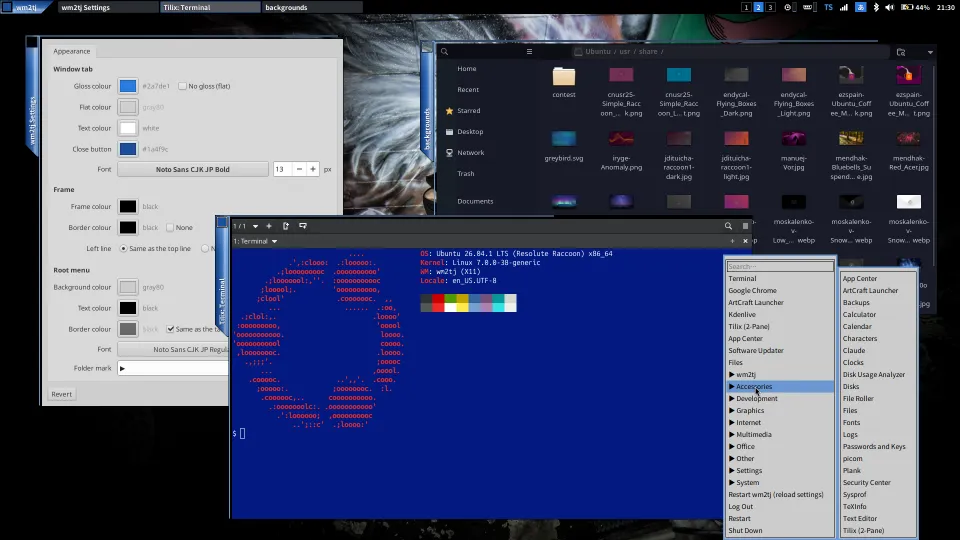
Task: Click the network signal tray icon
Action: [844, 7]
